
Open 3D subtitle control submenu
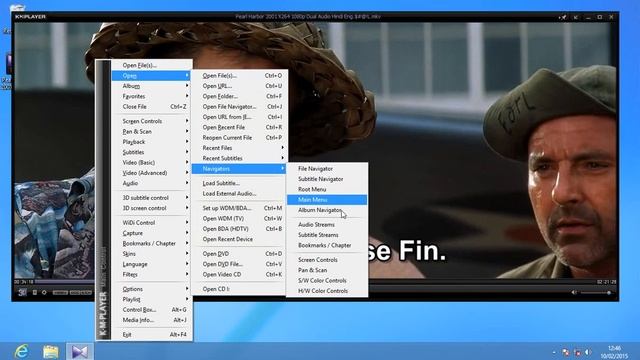click(152, 198)
